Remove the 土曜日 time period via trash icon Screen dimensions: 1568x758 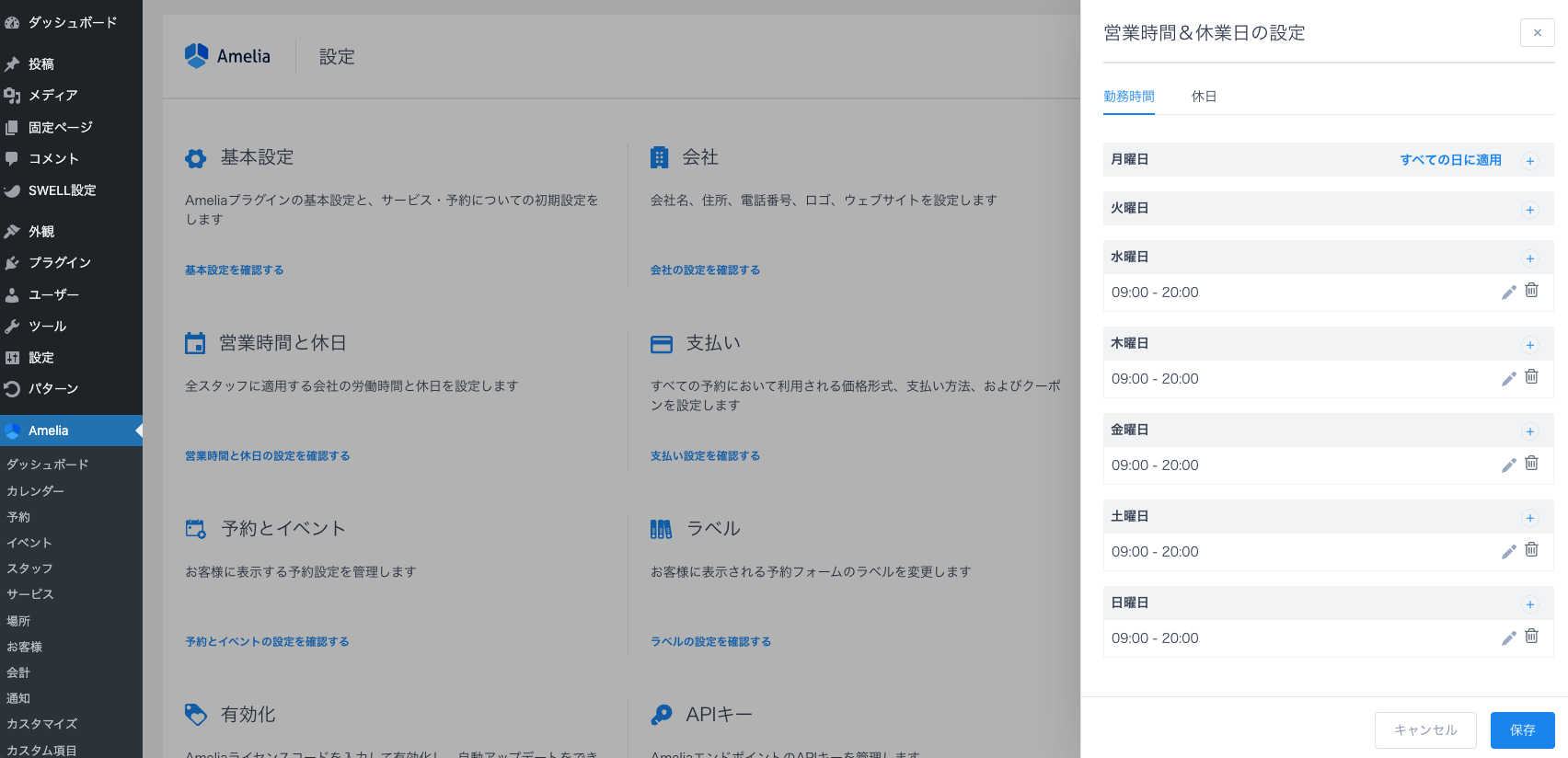pyautogui.click(x=1531, y=550)
